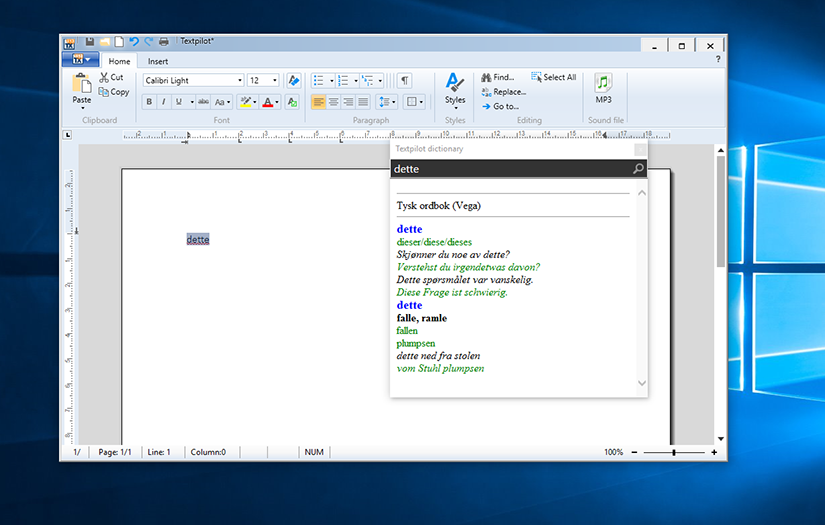825x525 pixels.
Task: Paste clipboard contents with Paste icon
Action: 82,83
